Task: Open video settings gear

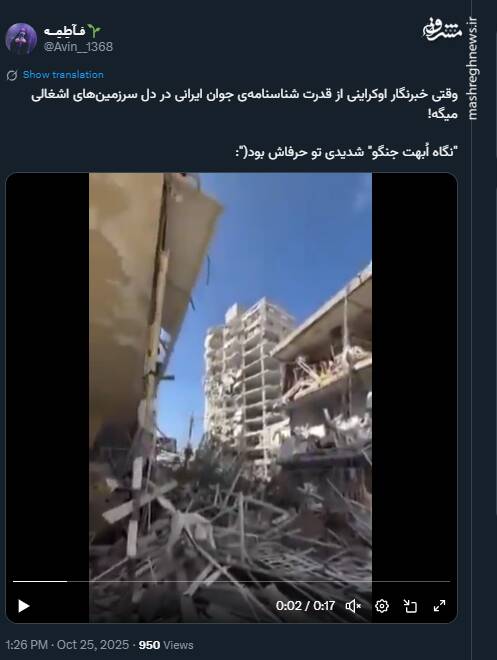Action: 382,606
